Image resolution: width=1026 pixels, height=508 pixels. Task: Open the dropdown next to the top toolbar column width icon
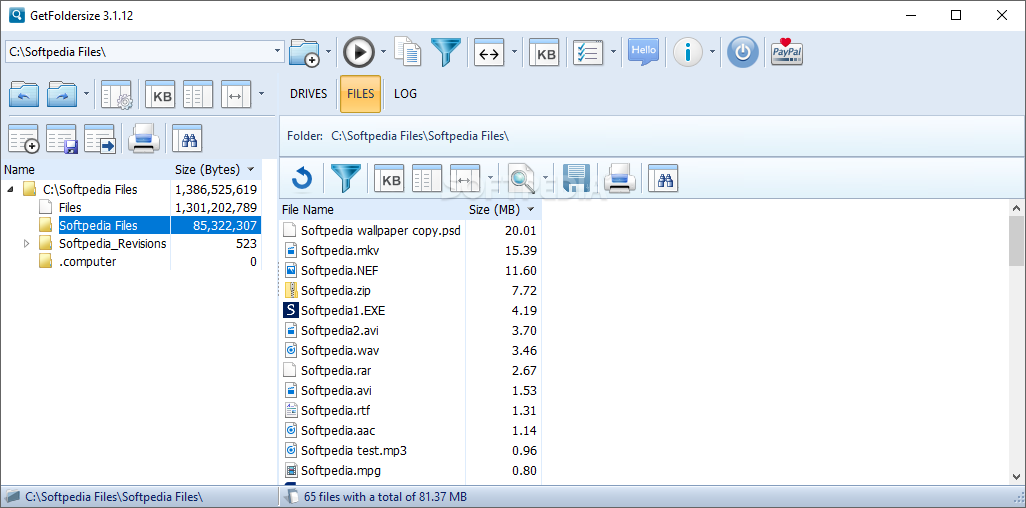515,52
